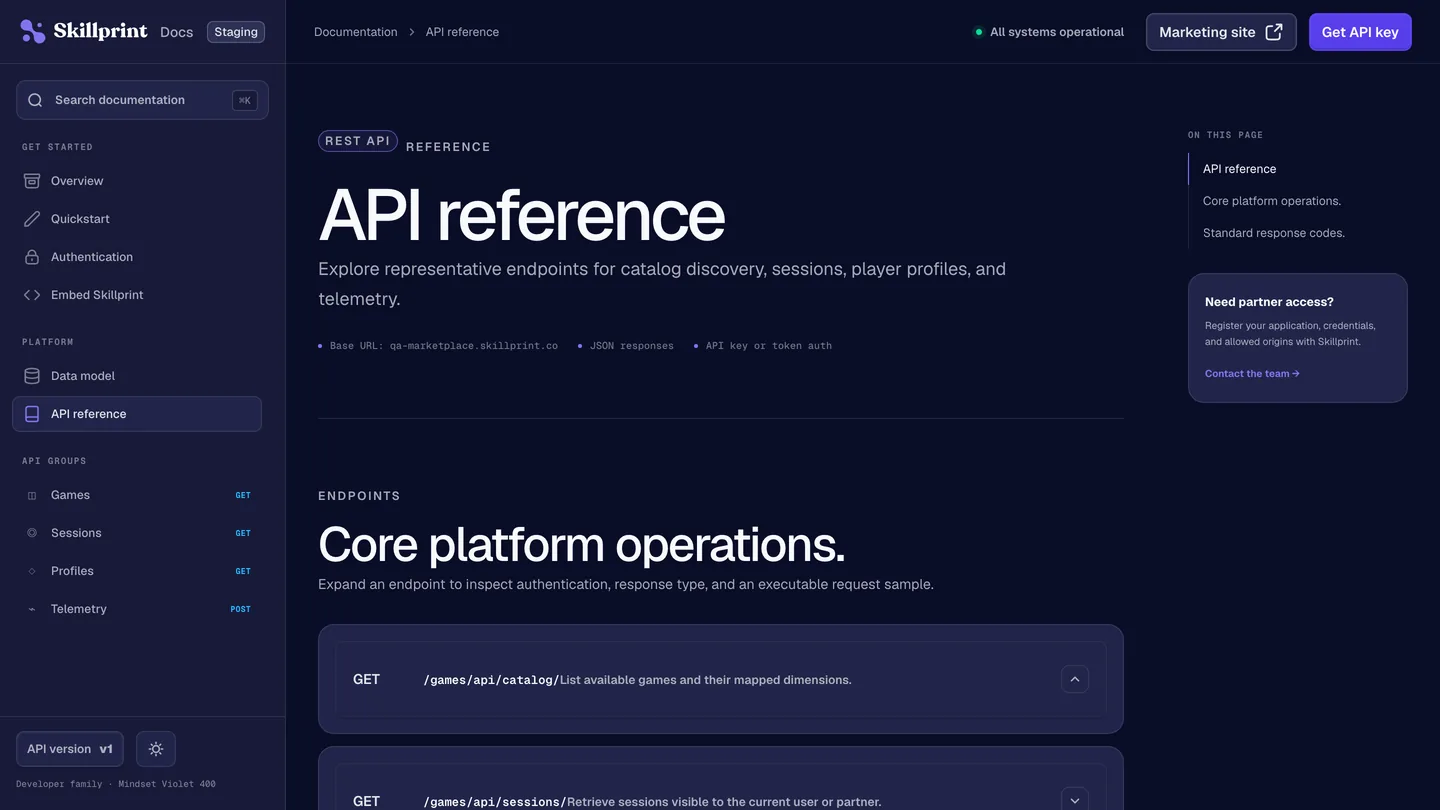The height and width of the screenshot is (810, 1440).
Task: Open the Overview sidebar page
Action: [137, 181]
